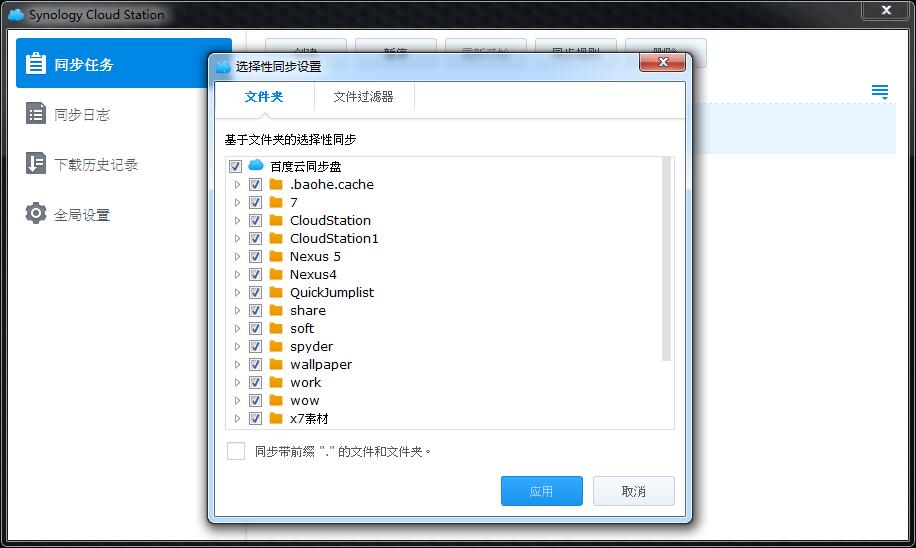
Task: Expand the .baohe.cache folder
Action: 237,185
